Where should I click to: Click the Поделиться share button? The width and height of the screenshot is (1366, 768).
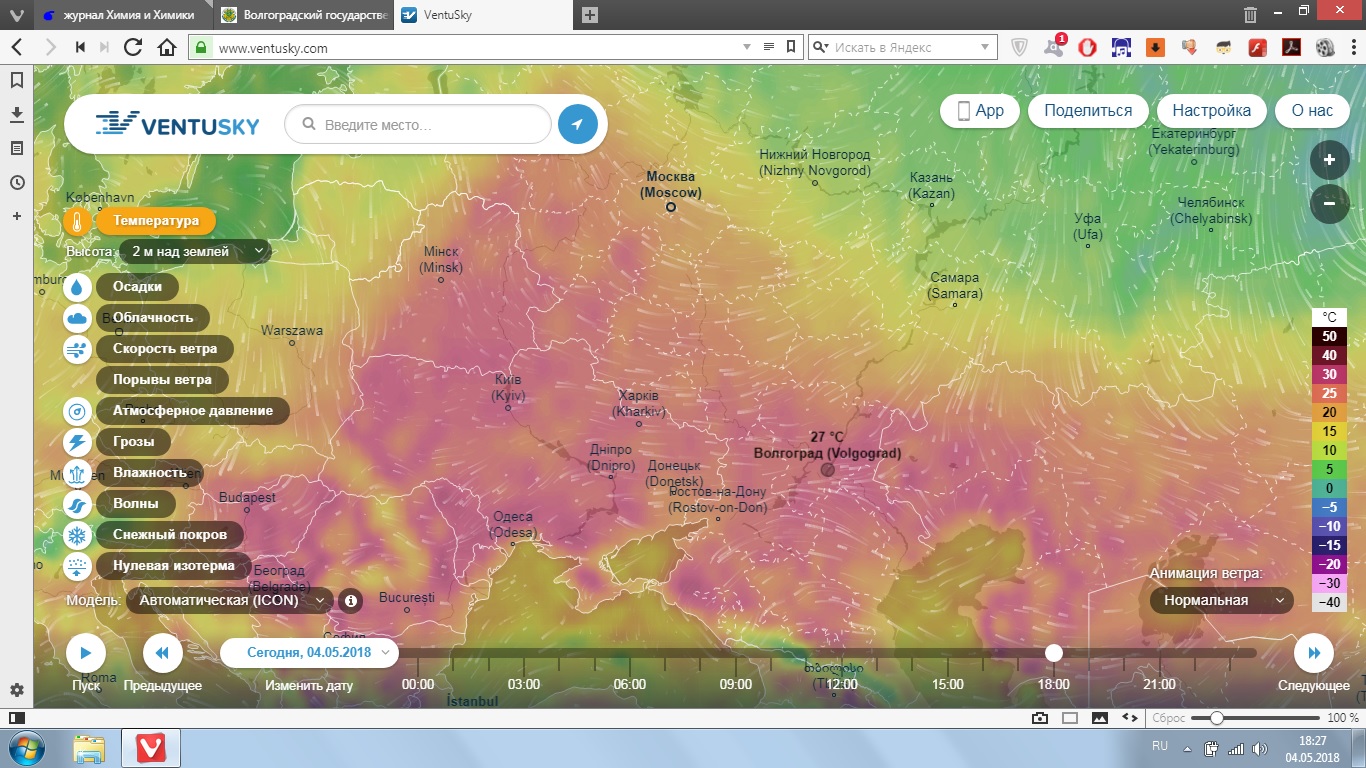[x=1088, y=111]
